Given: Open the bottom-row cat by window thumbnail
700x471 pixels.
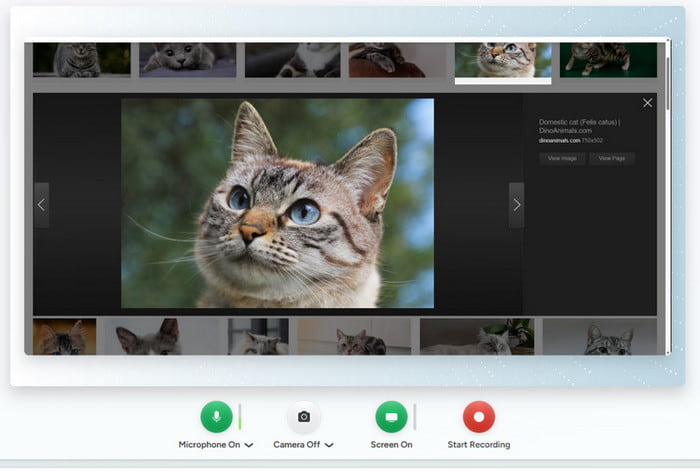Looking at the screenshot, I should 258,337.
